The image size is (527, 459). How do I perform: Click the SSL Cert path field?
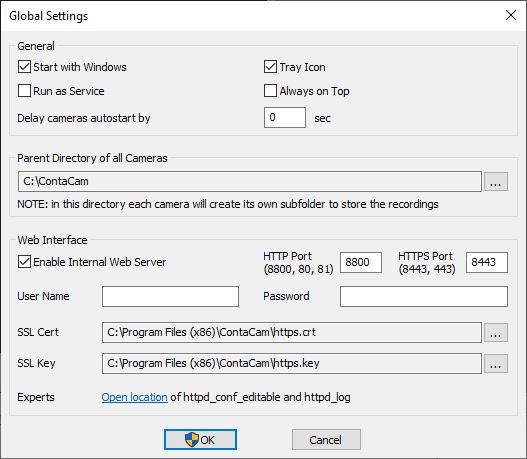pyautogui.click(x=292, y=333)
